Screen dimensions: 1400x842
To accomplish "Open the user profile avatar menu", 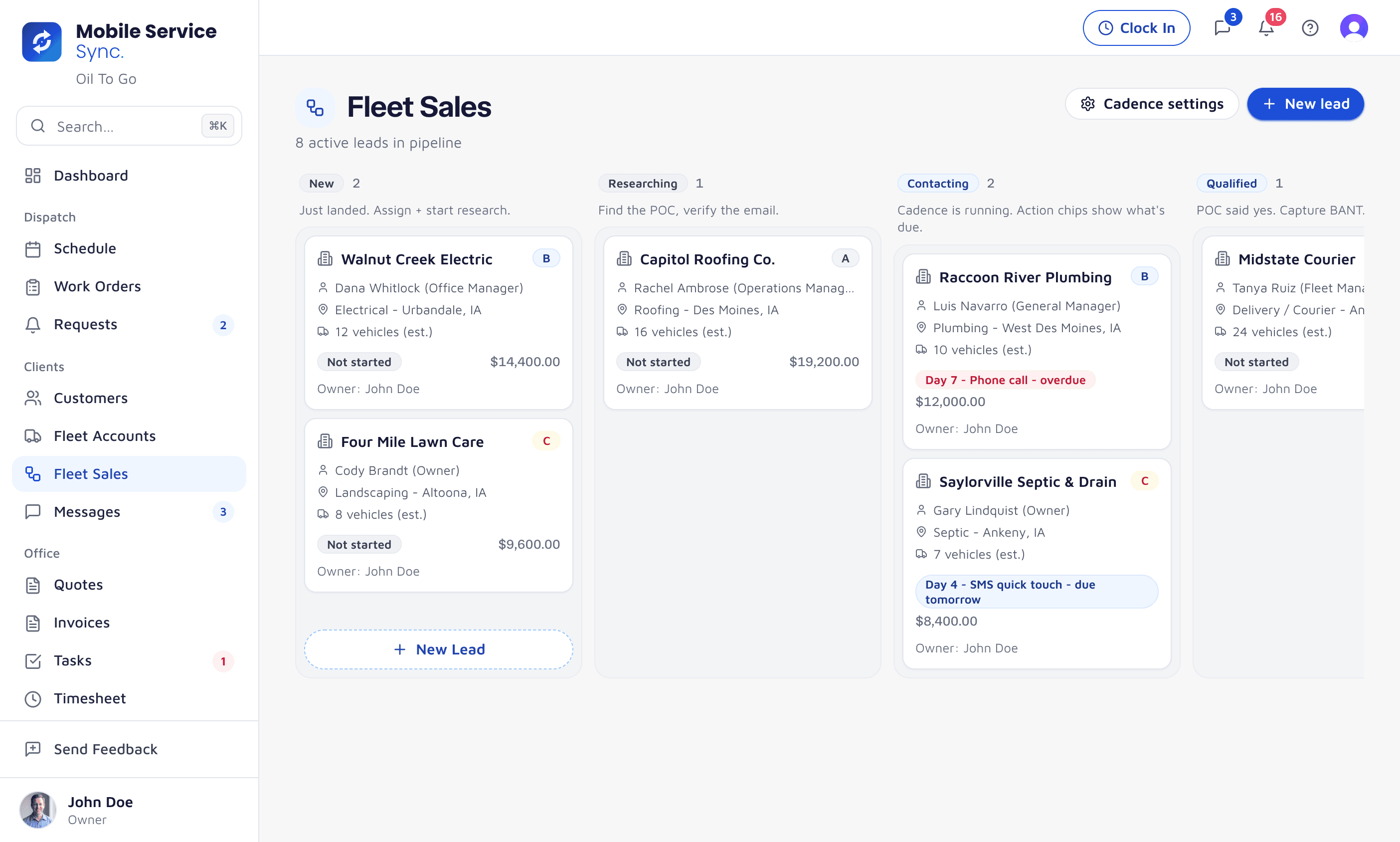I will pos(1354,28).
